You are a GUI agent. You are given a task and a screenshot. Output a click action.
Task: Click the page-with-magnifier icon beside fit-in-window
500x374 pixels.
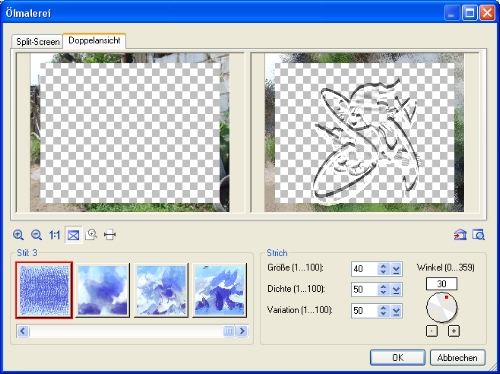91,235
